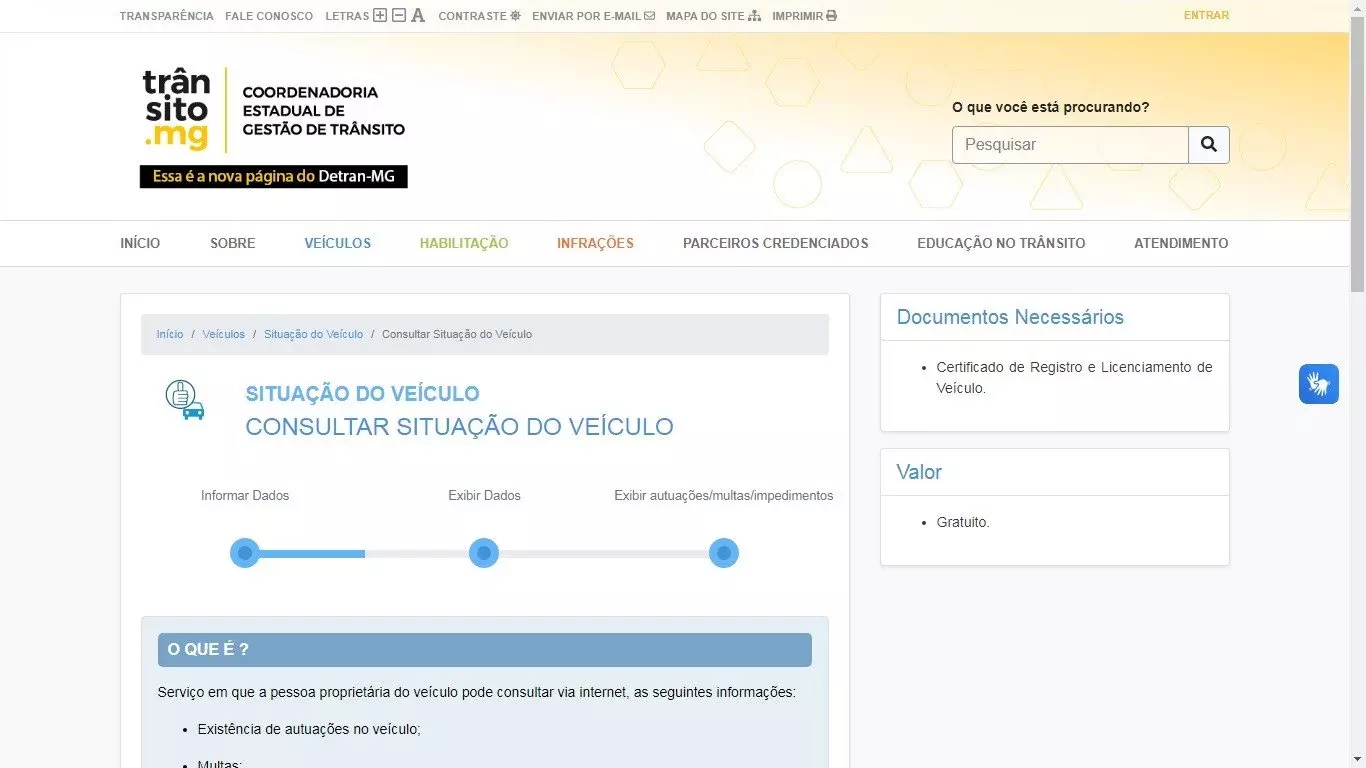1366x768 pixels.
Task: Click the Letras label
Action: [347, 16]
